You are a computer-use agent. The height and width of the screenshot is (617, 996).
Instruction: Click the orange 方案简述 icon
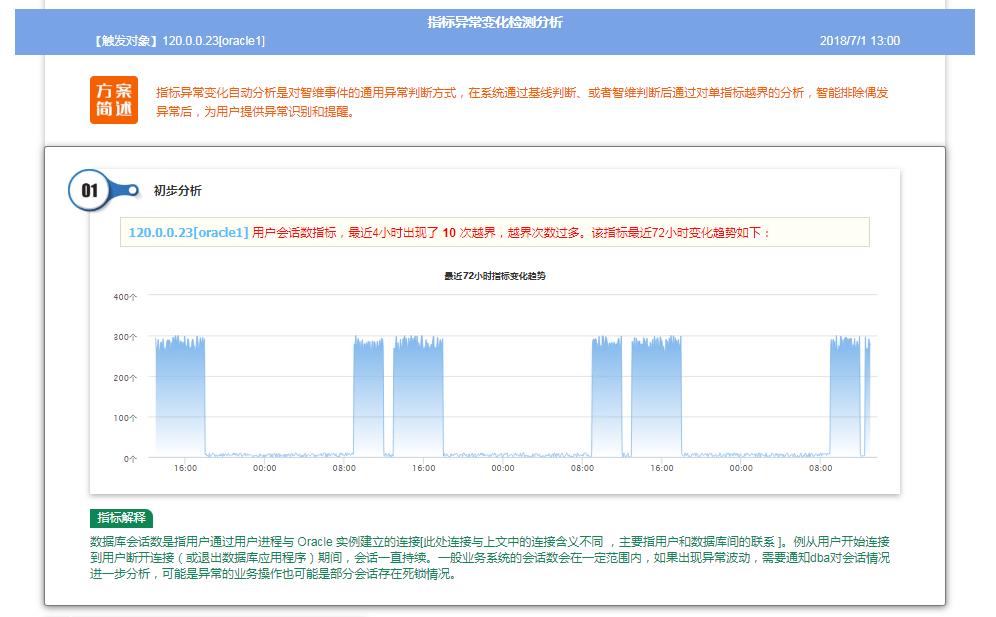113,100
